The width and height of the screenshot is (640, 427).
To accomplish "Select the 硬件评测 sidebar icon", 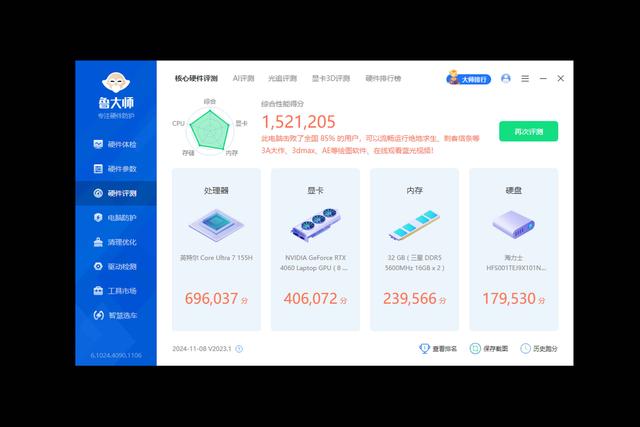I will [98, 193].
